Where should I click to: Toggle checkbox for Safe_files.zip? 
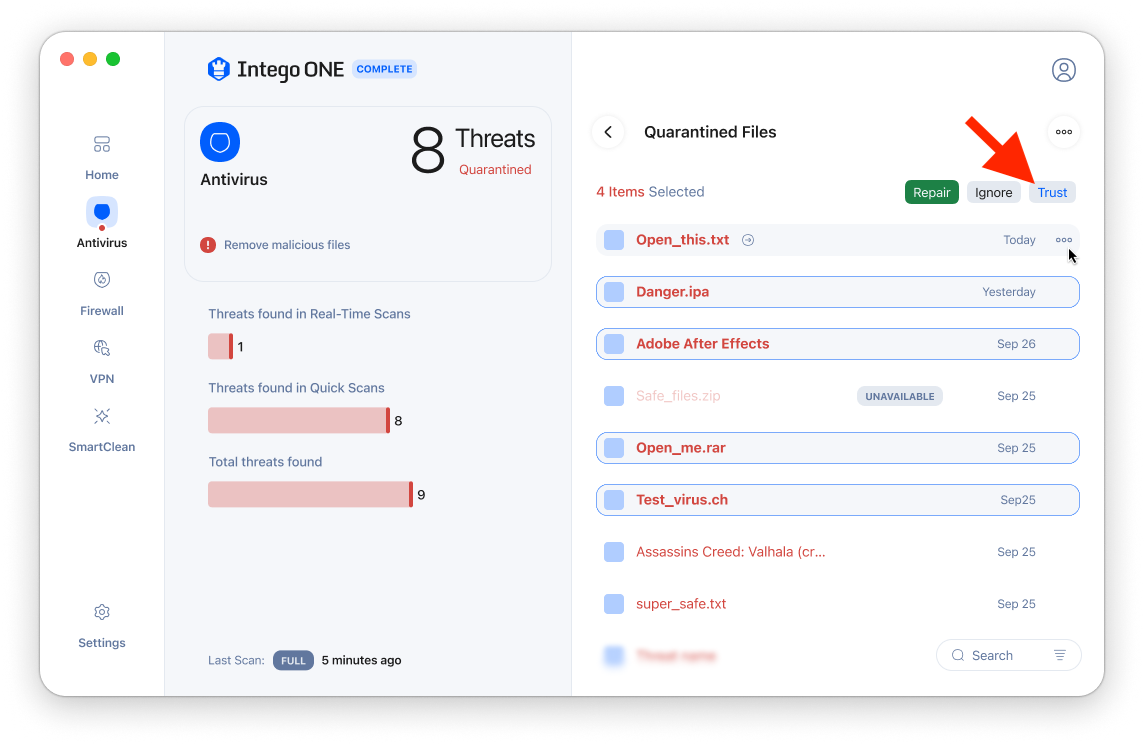click(x=614, y=396)
